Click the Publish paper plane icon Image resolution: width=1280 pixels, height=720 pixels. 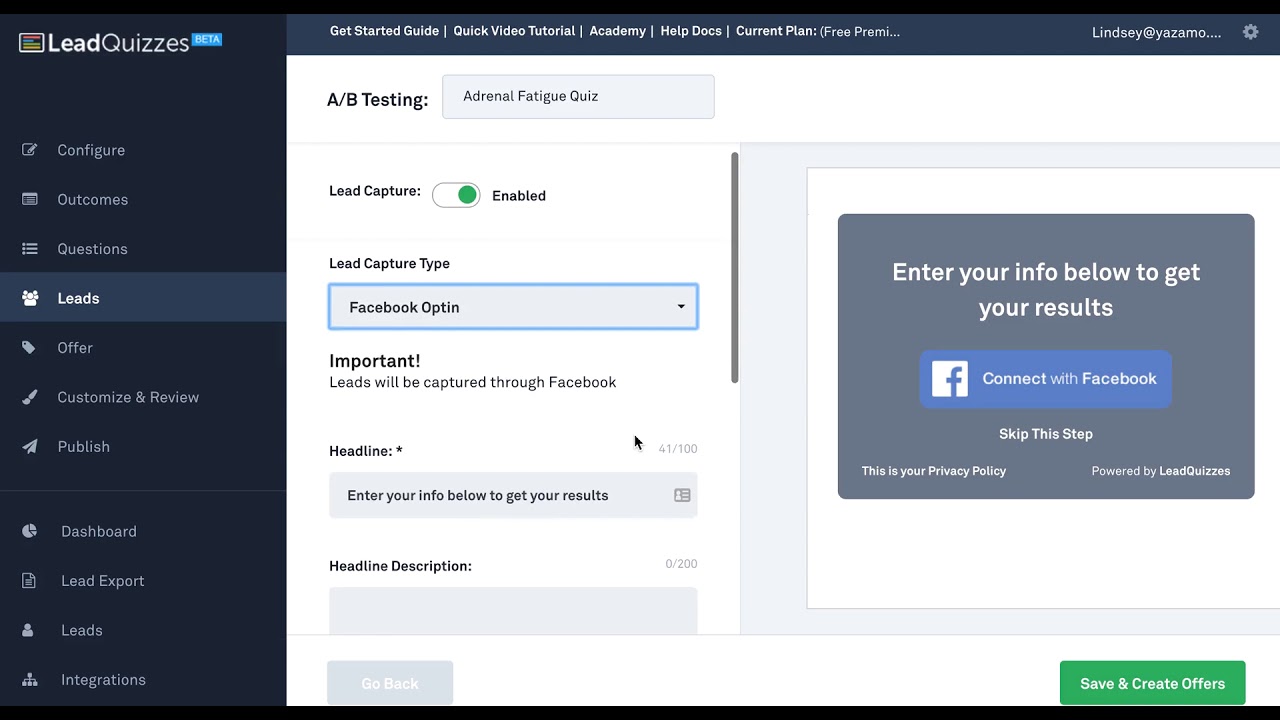(30, 447)
